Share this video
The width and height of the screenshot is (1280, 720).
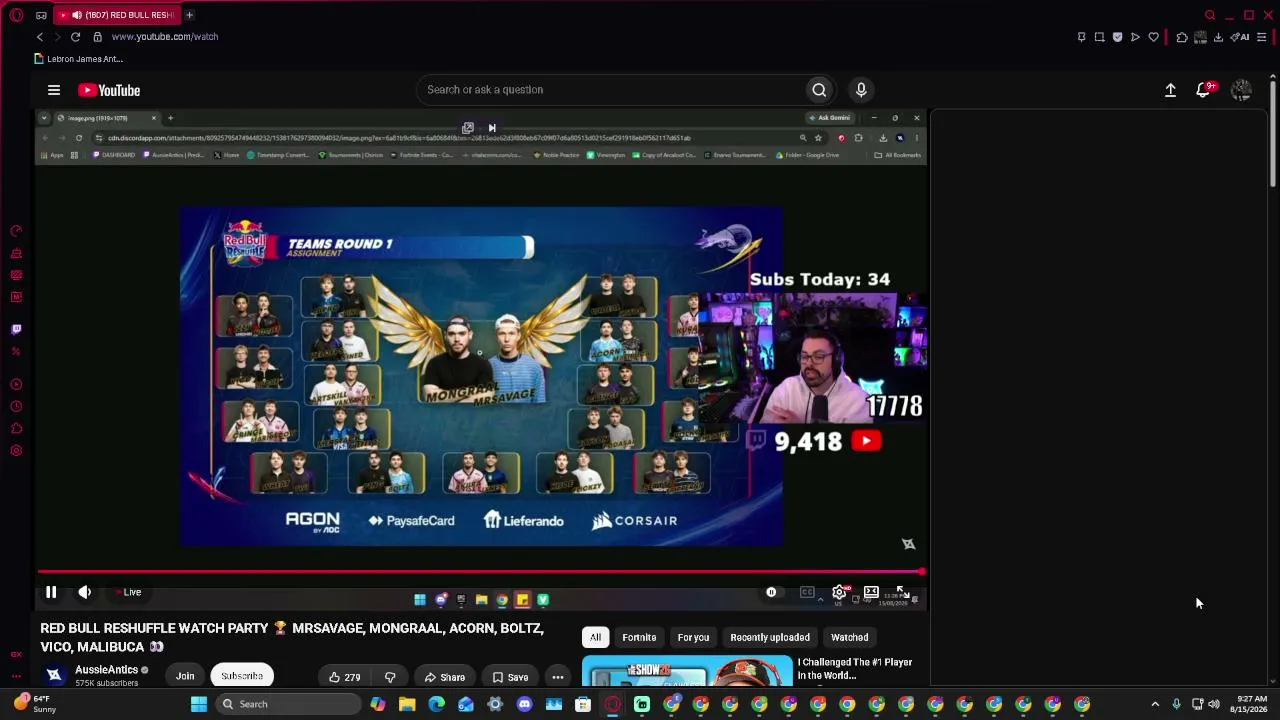pyautogui.click(x=444, y=677)
